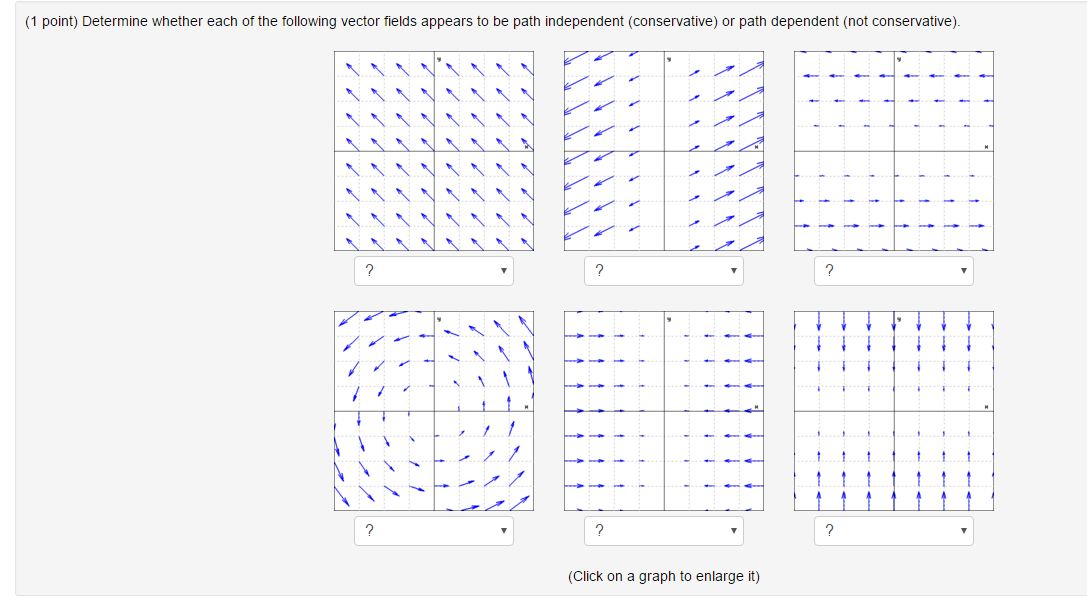The image size is (1087, 598).
Task: Expand the dropdown arrow for the last vector field
Action: tap(964, 531)
